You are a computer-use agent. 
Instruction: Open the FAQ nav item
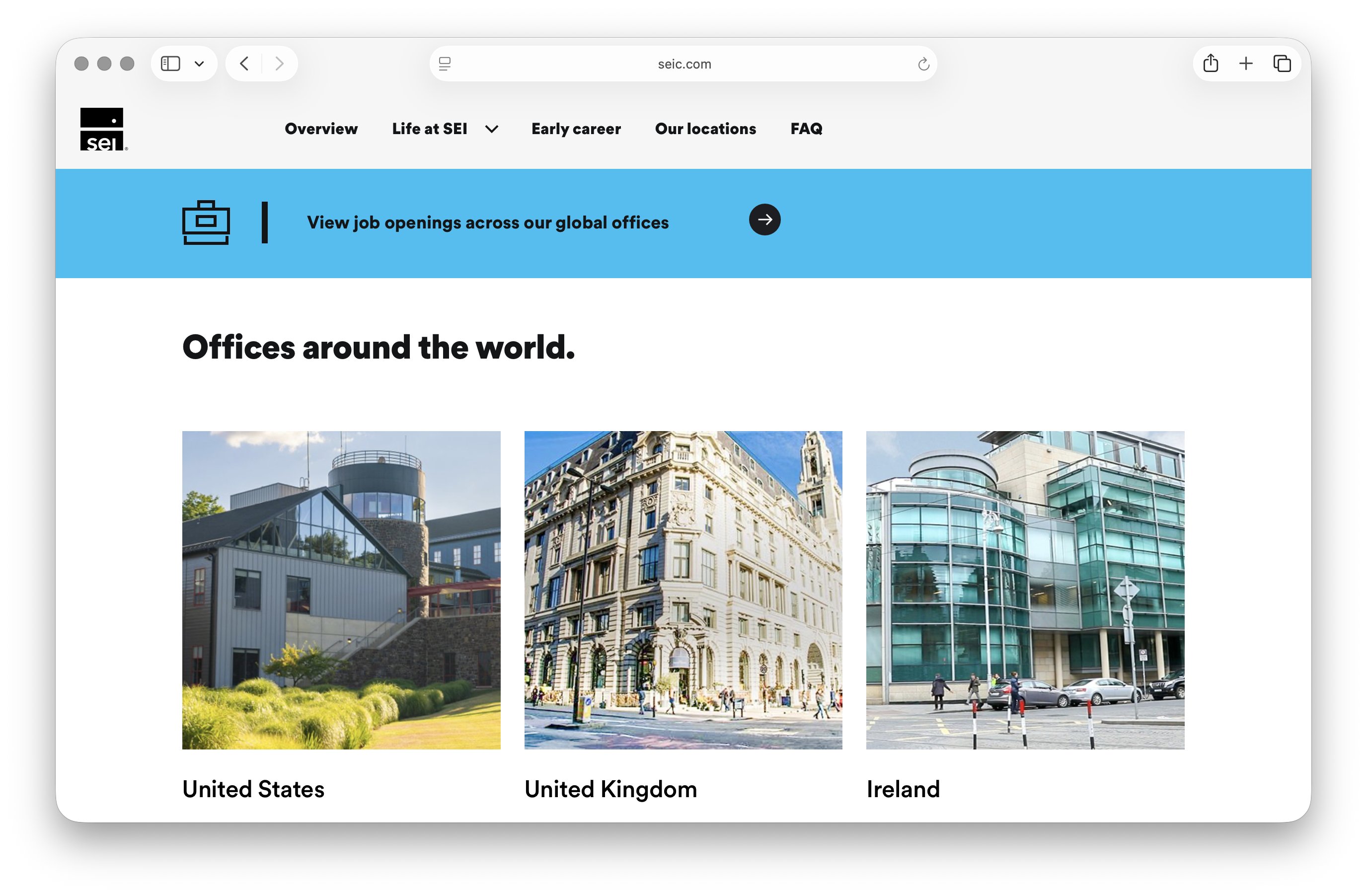806,129
